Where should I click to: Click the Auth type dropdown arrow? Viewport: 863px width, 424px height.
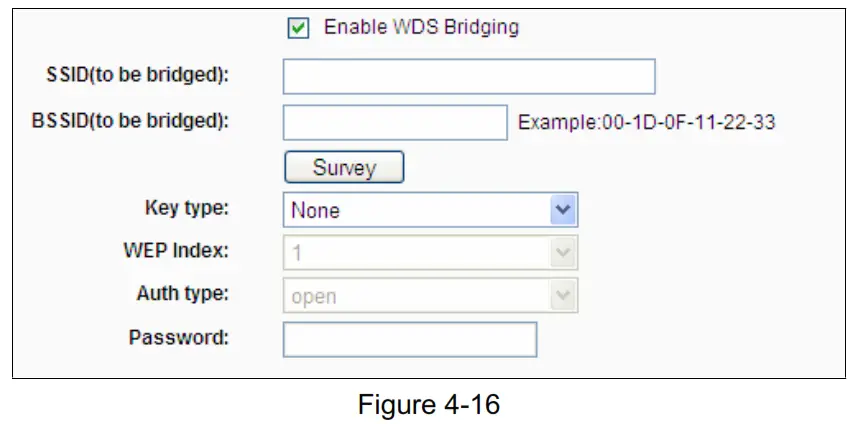tap(563, 296)
